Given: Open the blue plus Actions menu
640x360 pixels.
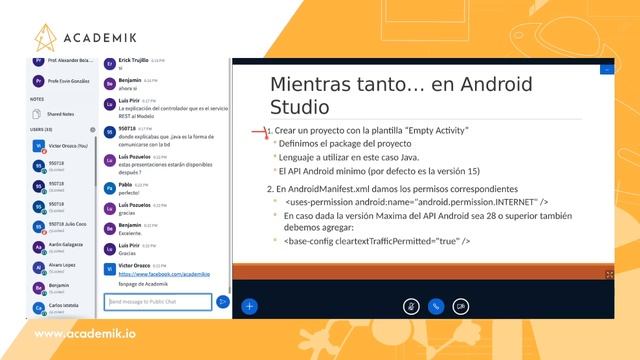Looking at the screenshot, I should [249, 307].
